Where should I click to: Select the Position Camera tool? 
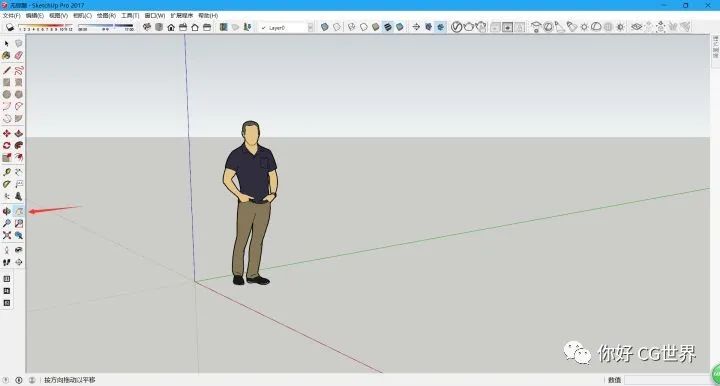coord(6,250)
